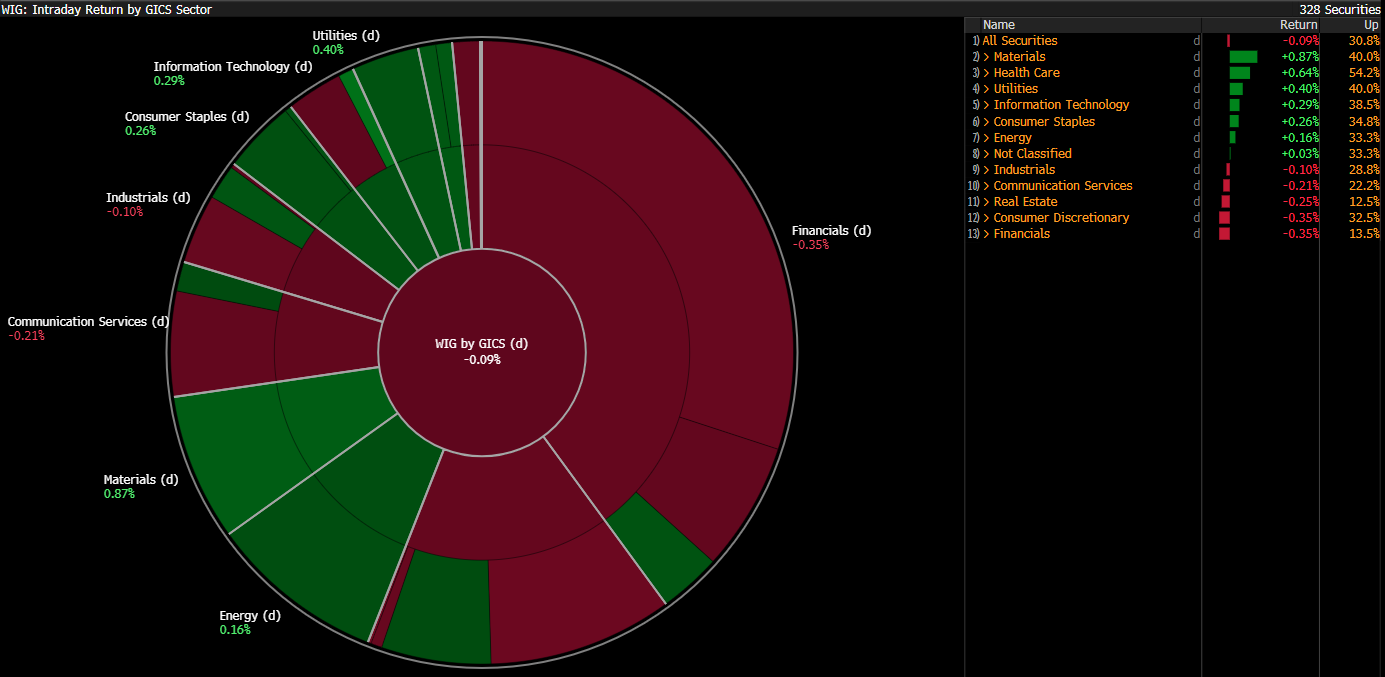Expand the Real Estate row chevron
Image resolution: width=1385 pixels, height=677 pixels.
[x=986, y=202]
